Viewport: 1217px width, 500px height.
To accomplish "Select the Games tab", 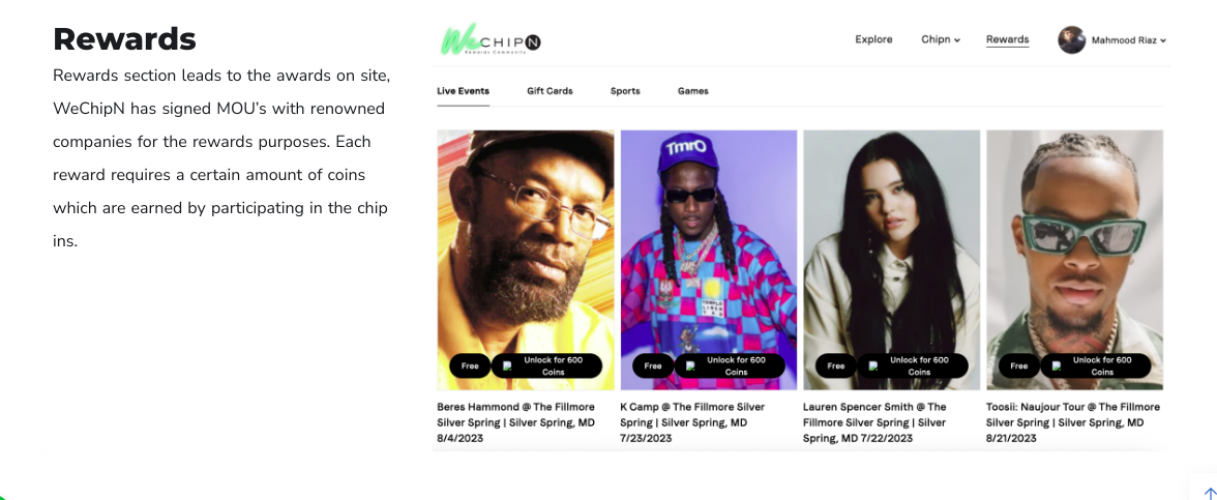I will pos(693,91).
